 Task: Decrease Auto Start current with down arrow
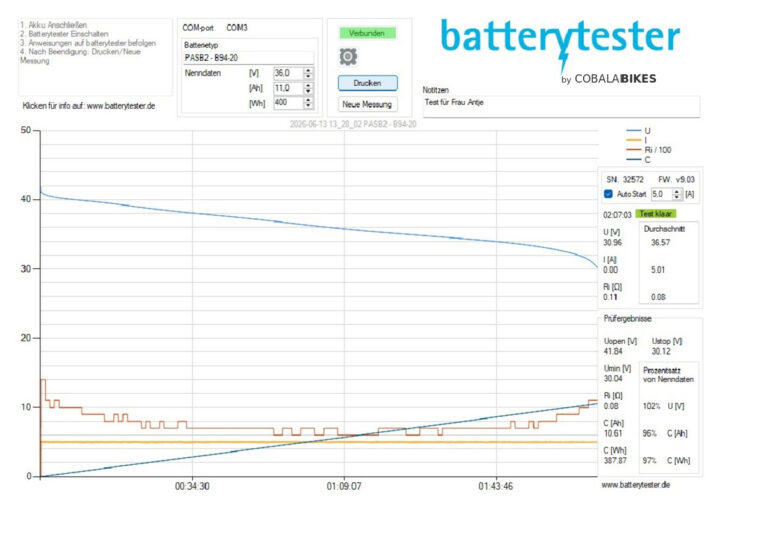coord(677,197)
